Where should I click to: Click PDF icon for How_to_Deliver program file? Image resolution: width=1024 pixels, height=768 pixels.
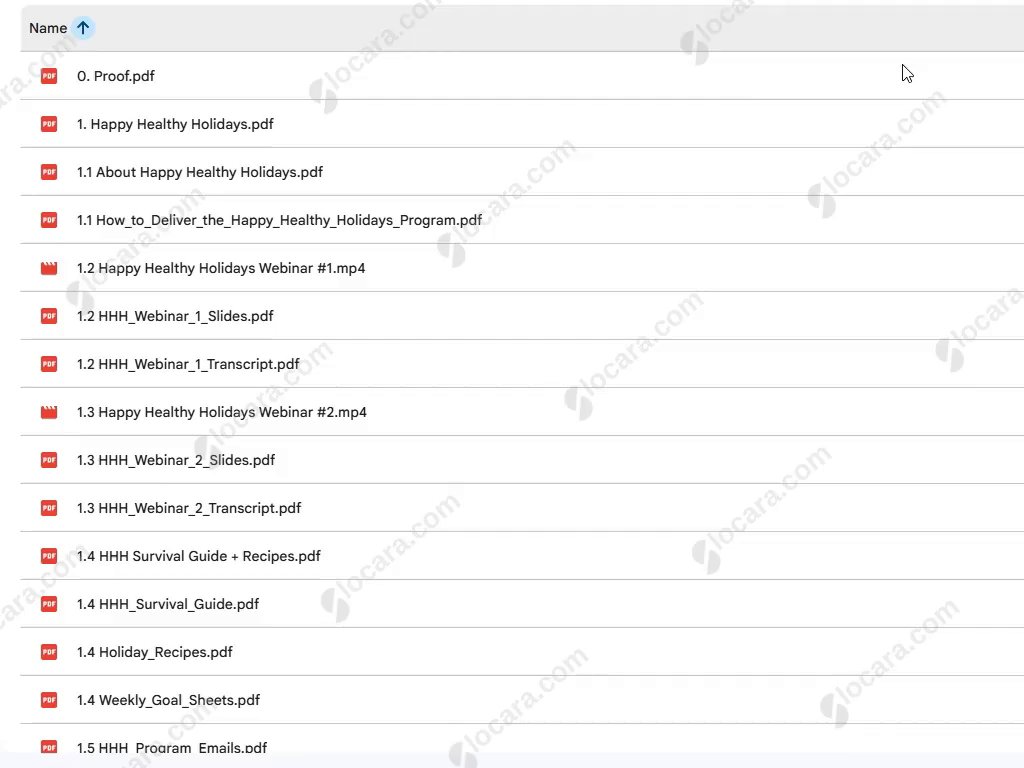click(x=49, y=220)
